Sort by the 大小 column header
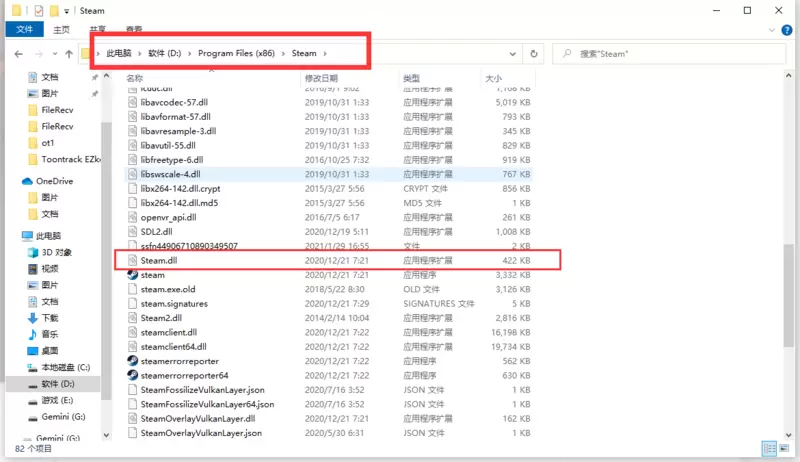The height and width of the screenshot is (462, 800). 493,78
